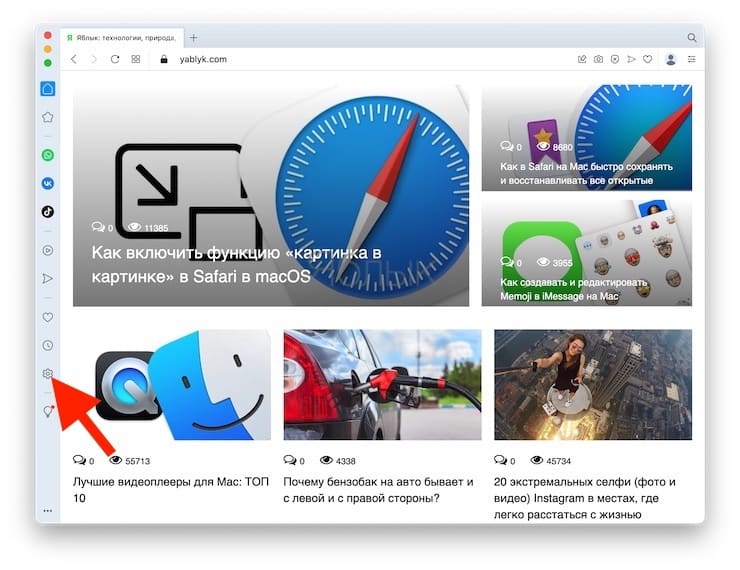
Task: Open article 'Как включить функцию картинка в картинке'
Action: tap(236, 264)
